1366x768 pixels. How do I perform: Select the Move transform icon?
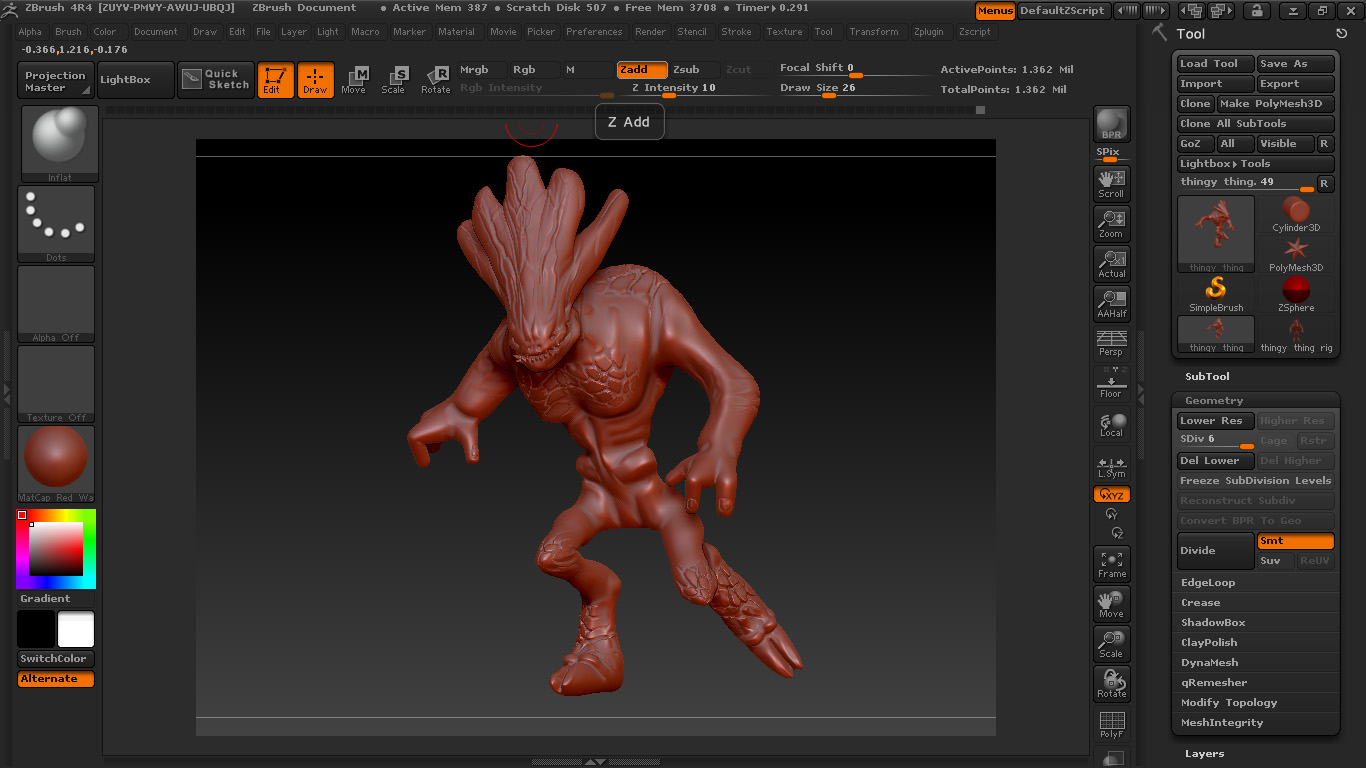coord(354,80)
